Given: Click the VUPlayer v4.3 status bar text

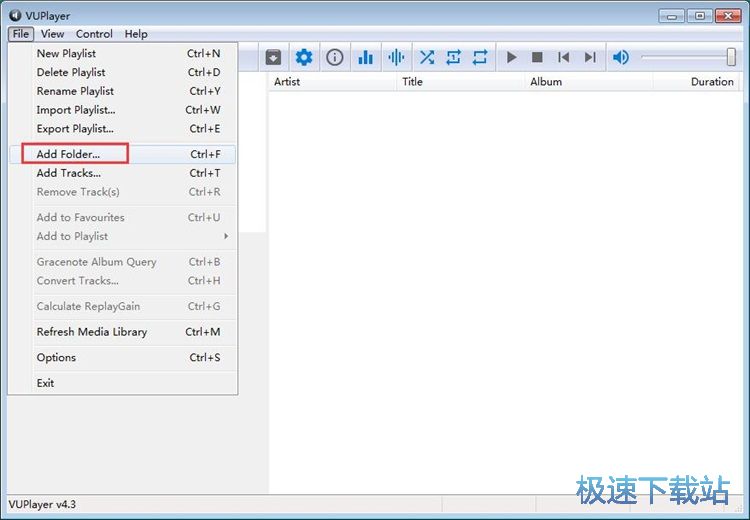Looking at the screenshot, I should 42,505.
